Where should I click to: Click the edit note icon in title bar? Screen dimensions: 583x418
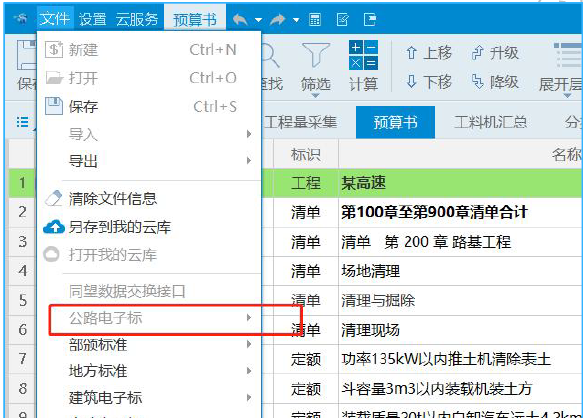(x=342, y=19)
